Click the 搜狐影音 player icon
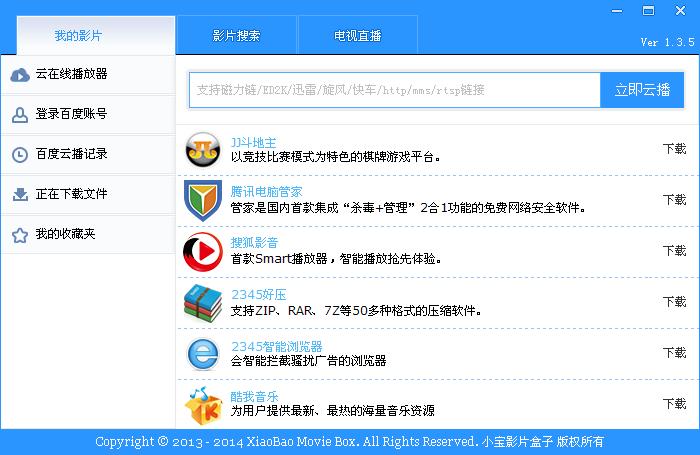 pyautogui.click(x=203, y=251)
